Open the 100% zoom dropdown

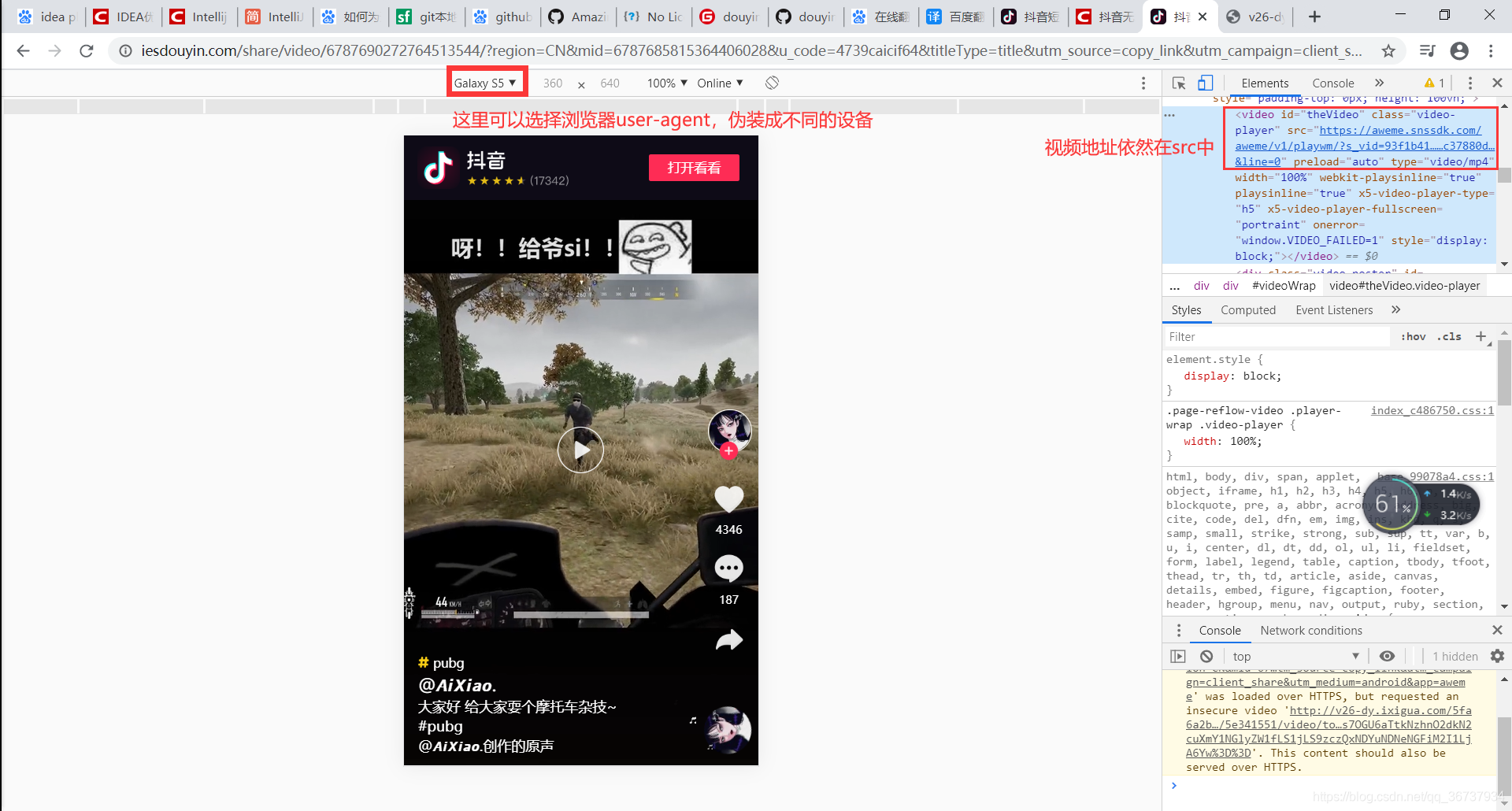667,83
